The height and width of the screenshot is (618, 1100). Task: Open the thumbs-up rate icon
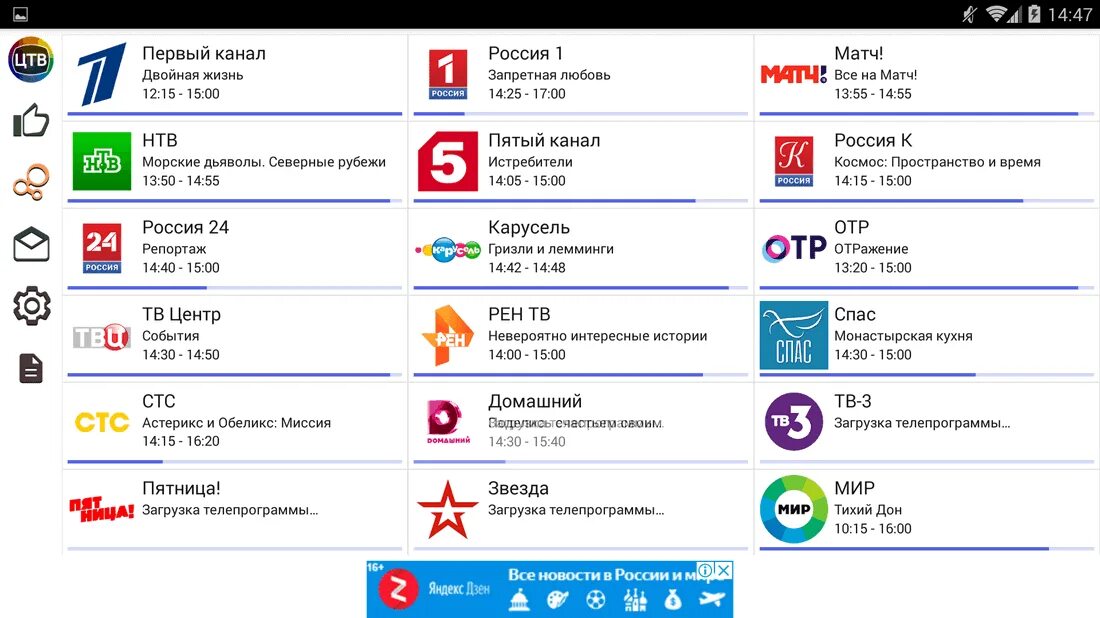pyautogui.click(x=31, y=121)
